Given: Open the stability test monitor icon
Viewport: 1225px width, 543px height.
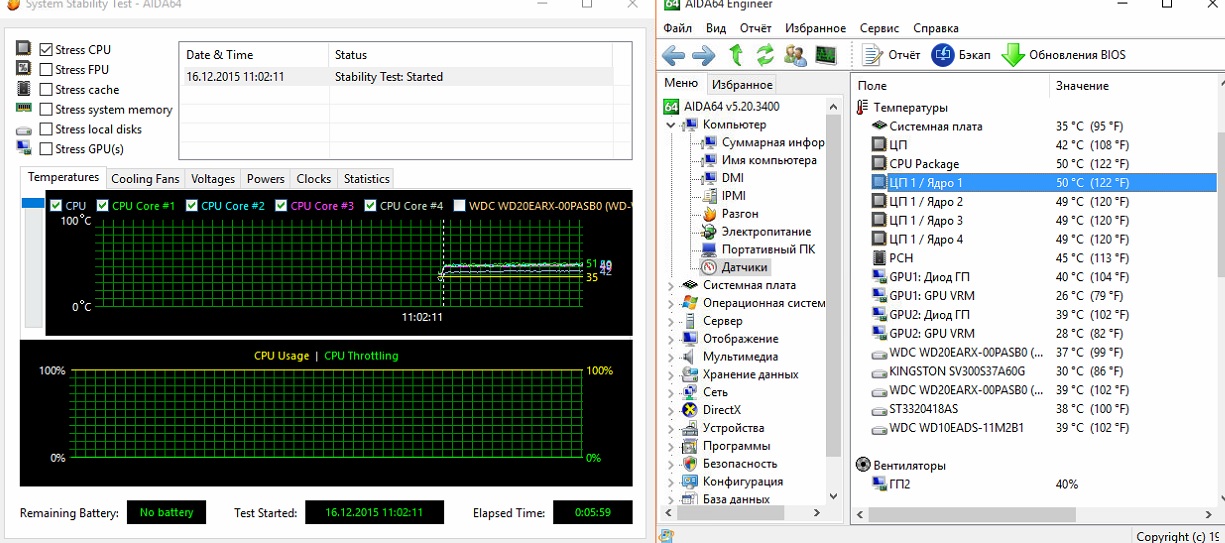Looking at the screenshot, I should [826, 54].
